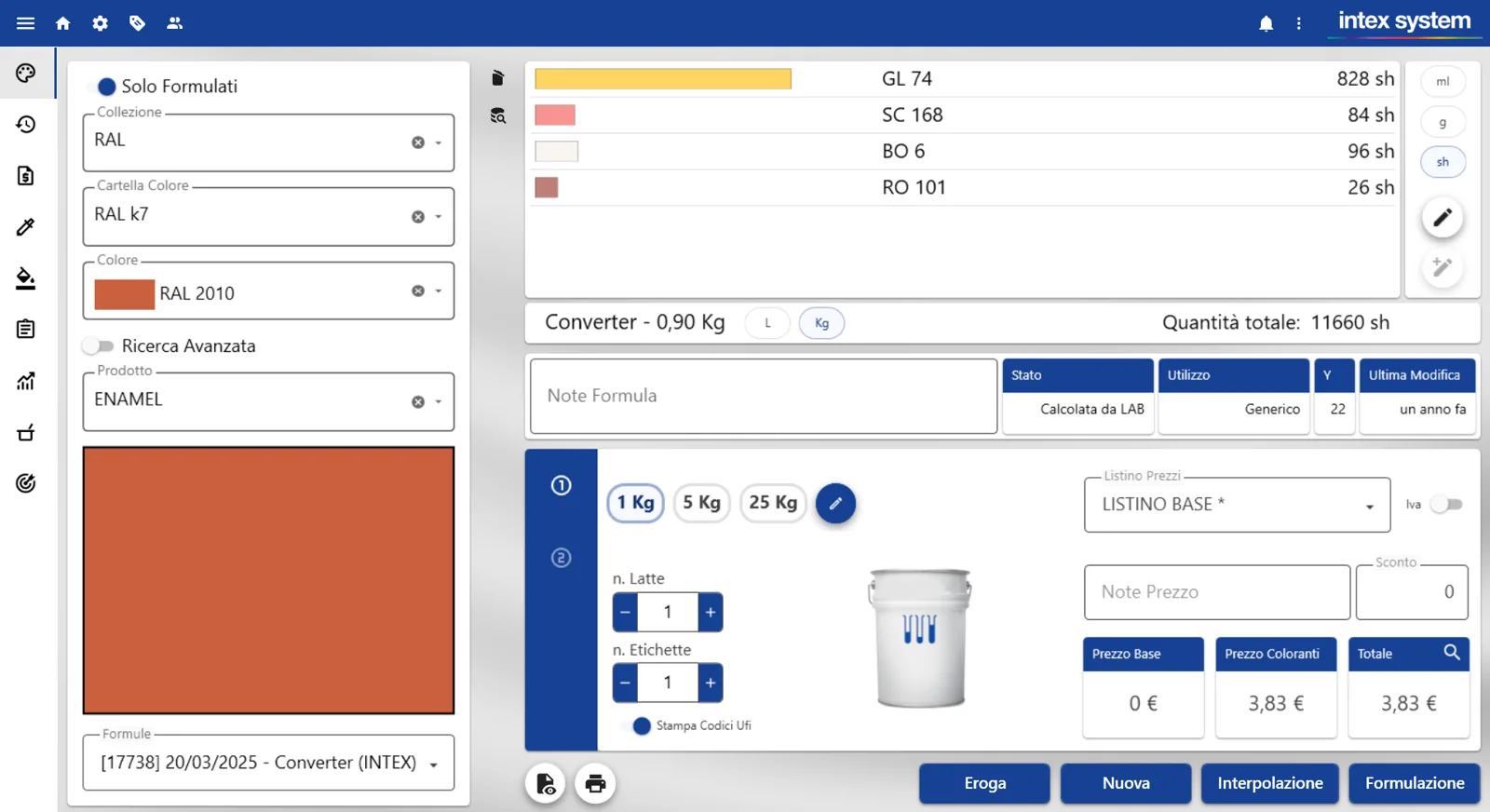Open the settings gear in the top bar

(100, 23)
